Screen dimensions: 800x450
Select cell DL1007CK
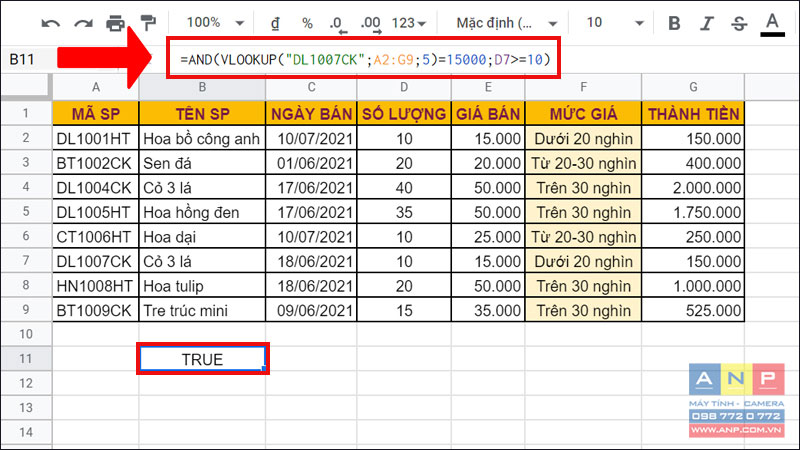point(96,261)
